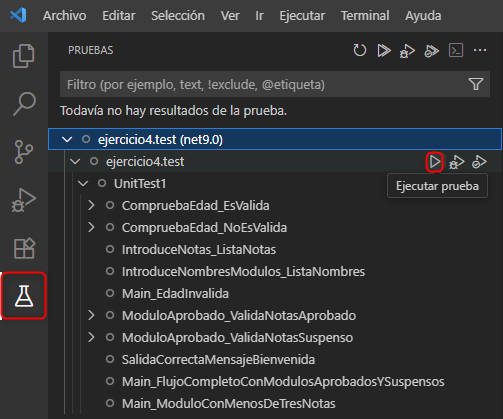The width and height of the screenshot is (503, 419).
Task: Click status circle of IntroduceNotas_ListaNotas
Action: [110, 249]
